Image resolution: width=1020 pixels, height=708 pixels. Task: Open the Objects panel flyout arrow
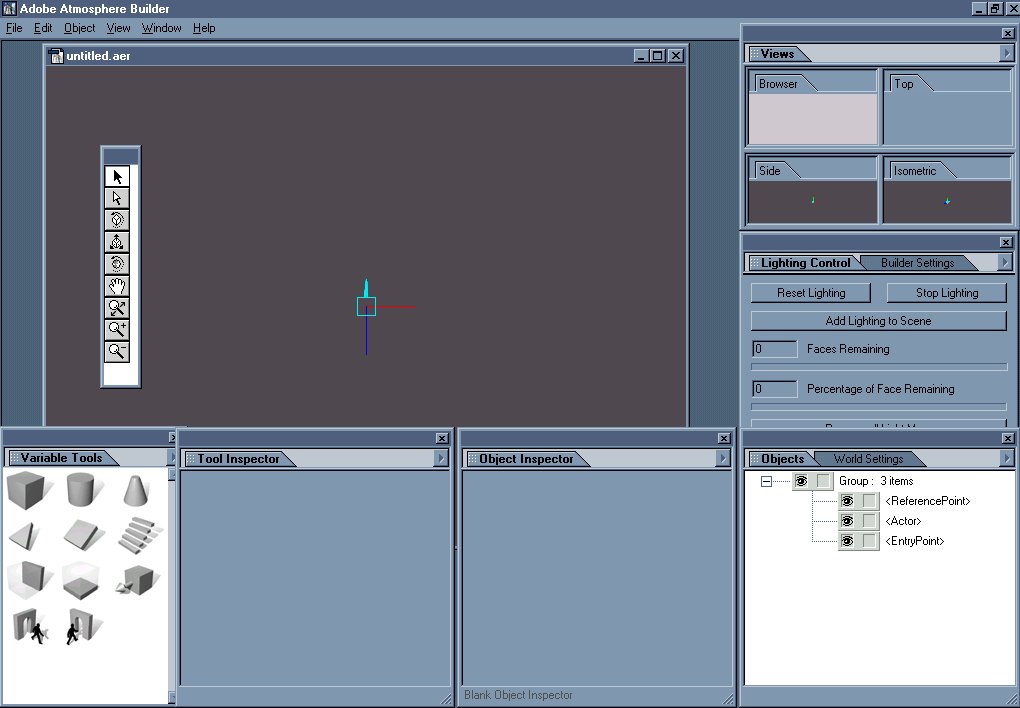pyautogui.click(x=1006, y=458)
